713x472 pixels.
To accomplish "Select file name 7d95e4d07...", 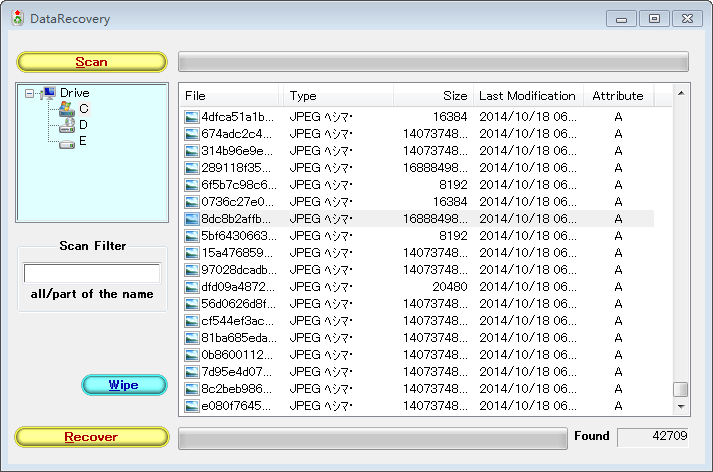I will tap(237, 372).
